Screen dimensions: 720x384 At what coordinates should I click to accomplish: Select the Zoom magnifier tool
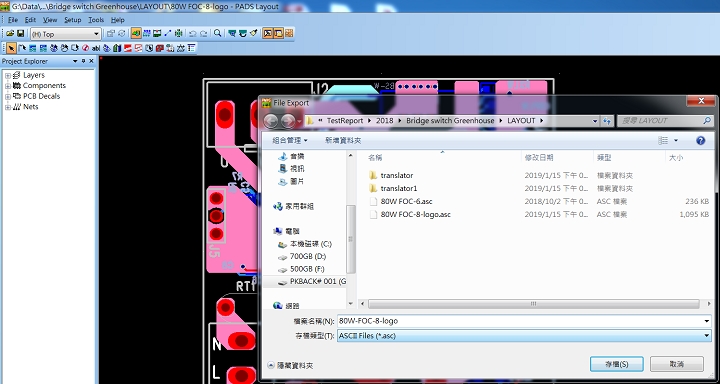[218, 34]
